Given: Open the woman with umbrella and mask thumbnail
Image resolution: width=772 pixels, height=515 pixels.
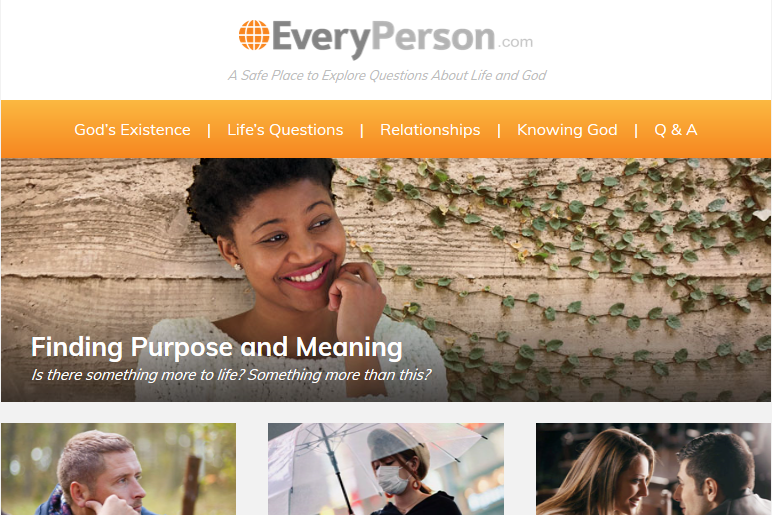Looking at the screenshot, I should (386, 469).
